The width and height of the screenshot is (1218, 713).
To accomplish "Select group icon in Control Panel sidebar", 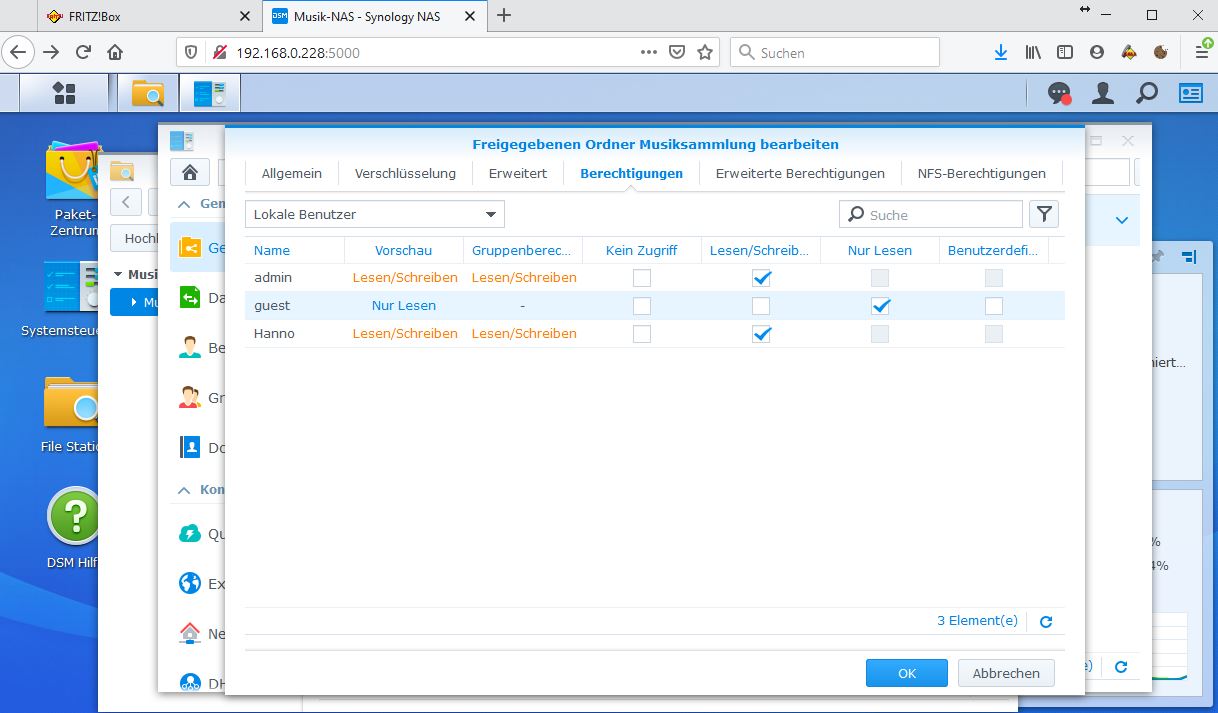I will point(190,397).
